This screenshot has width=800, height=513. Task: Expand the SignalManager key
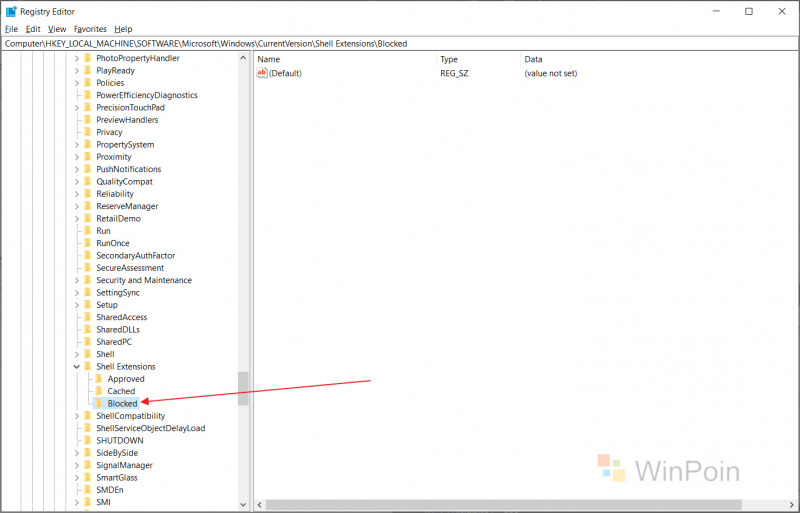click(x=77, y=465)
